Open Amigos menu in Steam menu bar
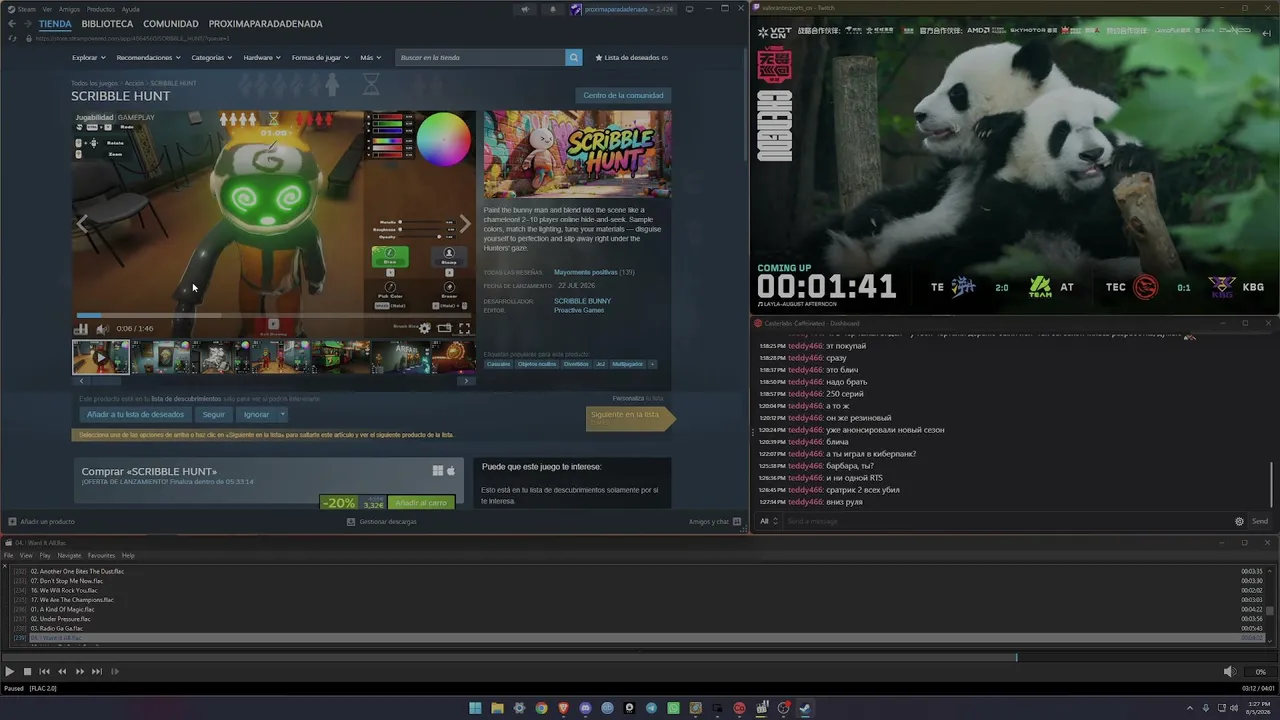 coord(69,9)
